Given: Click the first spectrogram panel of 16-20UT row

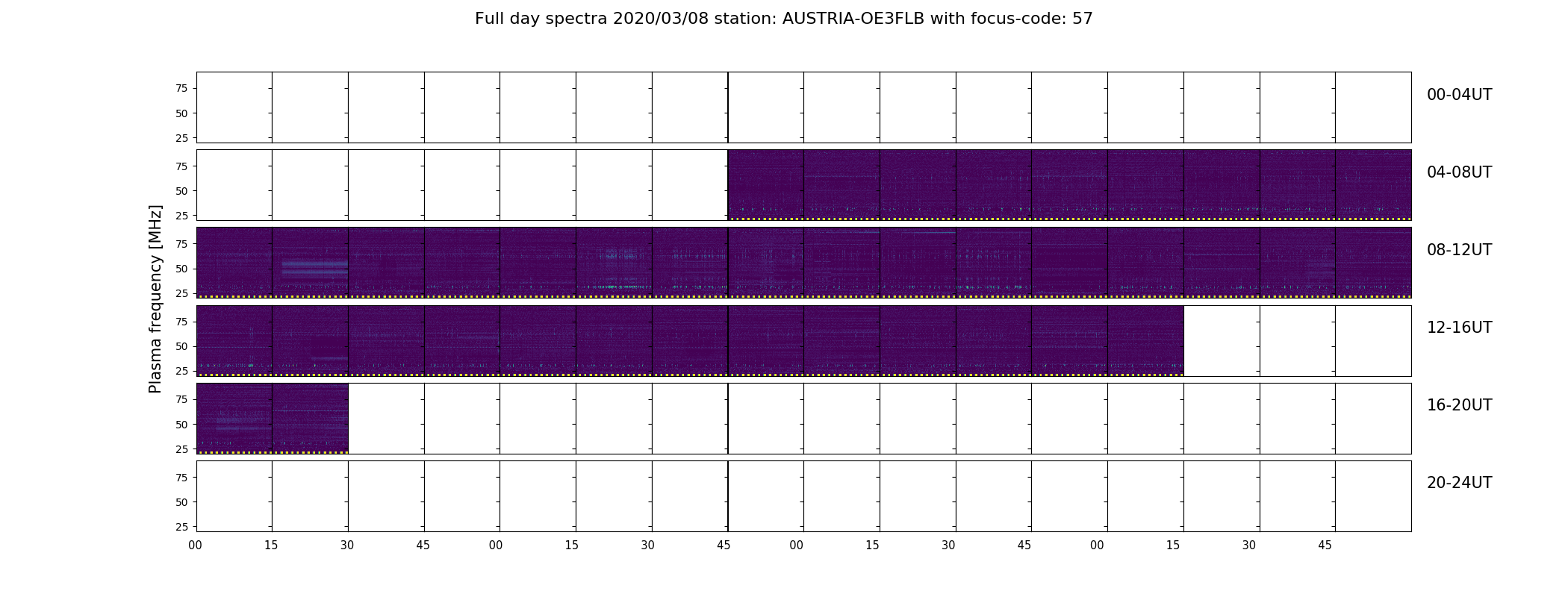Looking at the screenshot, I should 234,419.
